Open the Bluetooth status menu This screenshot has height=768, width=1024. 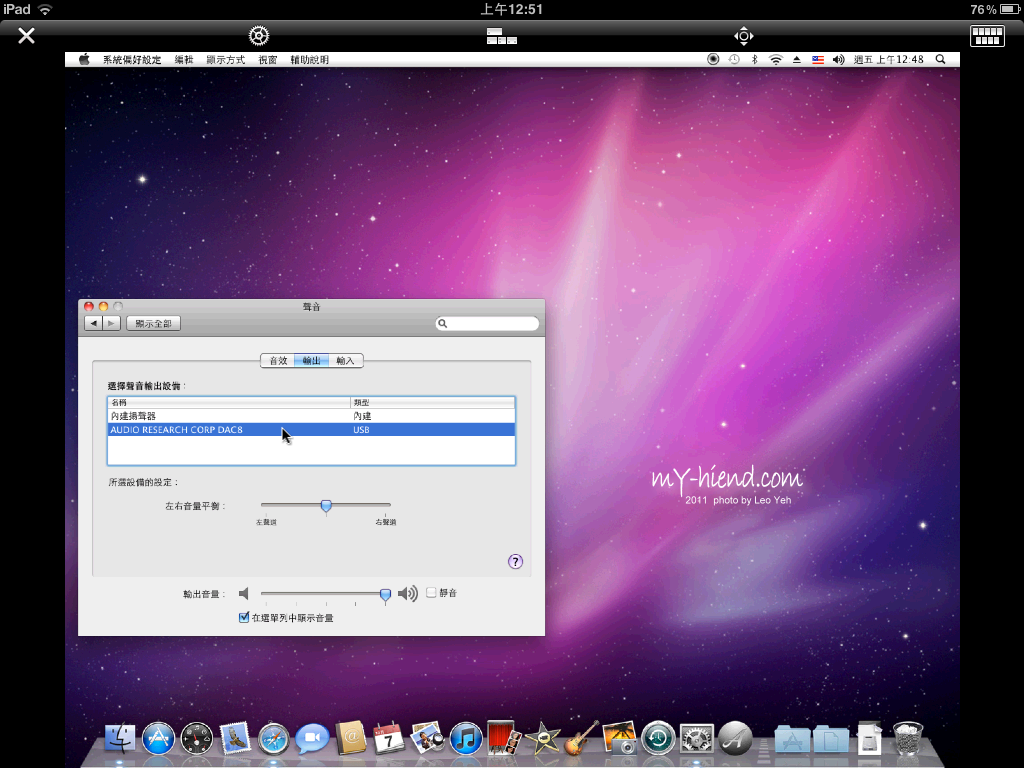tap(754, 59)
